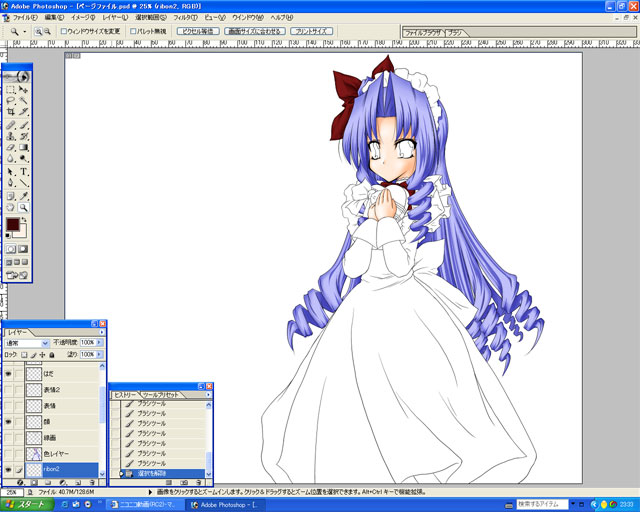
Task: Select the Zoom tool in toolbox
Action: pyautogui.click(x=24, y=207)
